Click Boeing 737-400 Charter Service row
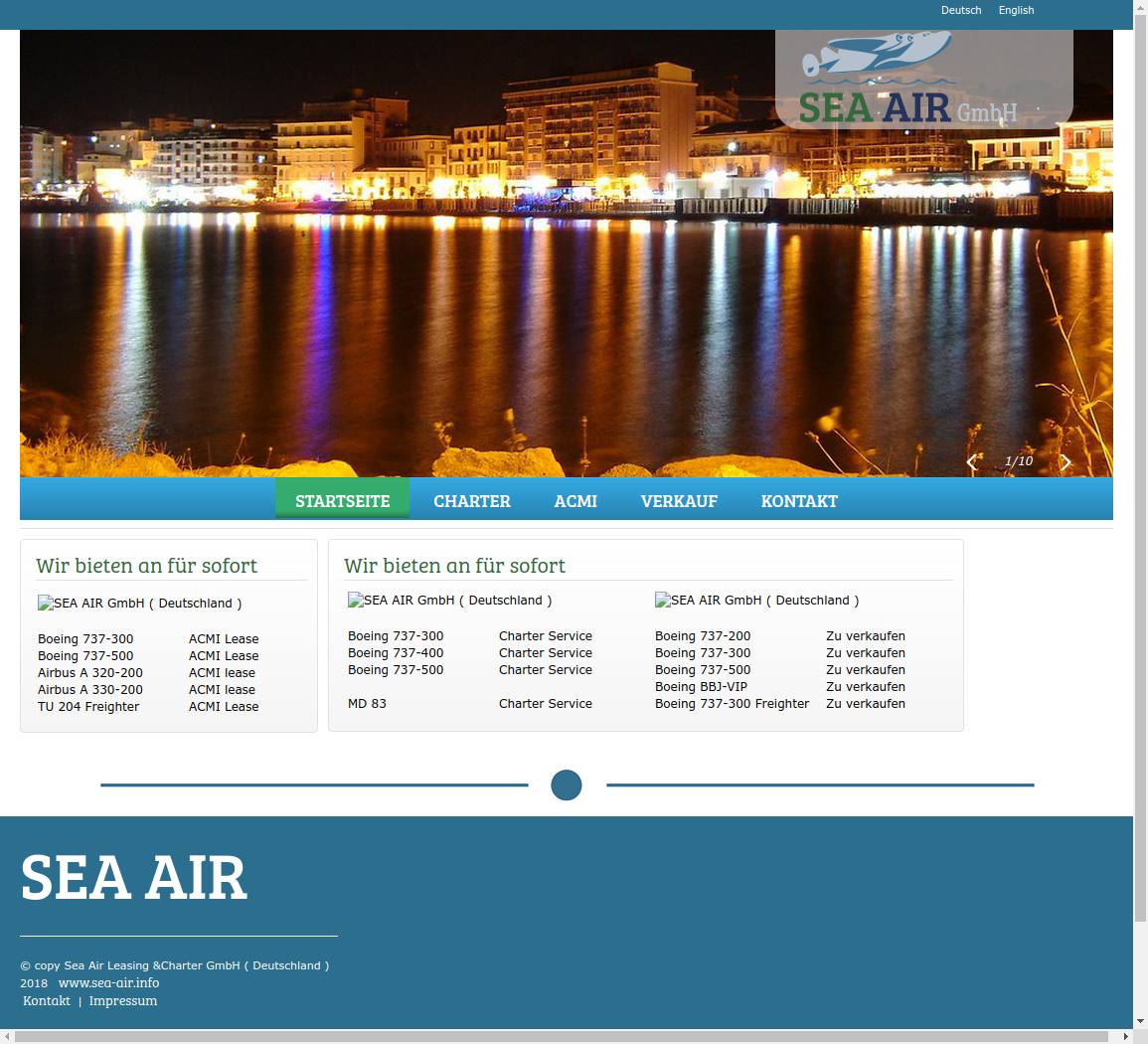 [470, 653]
